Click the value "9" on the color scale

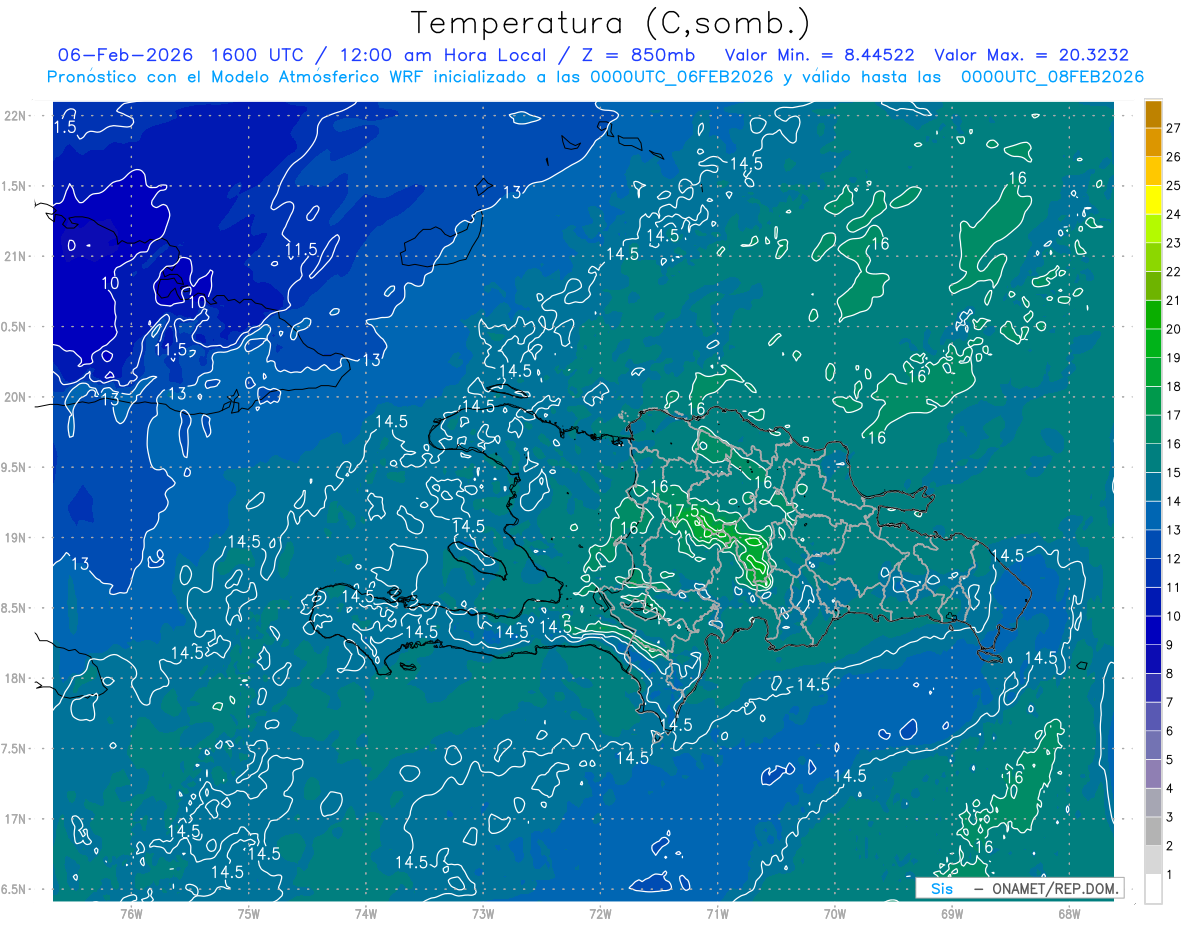click(1170, 645)
